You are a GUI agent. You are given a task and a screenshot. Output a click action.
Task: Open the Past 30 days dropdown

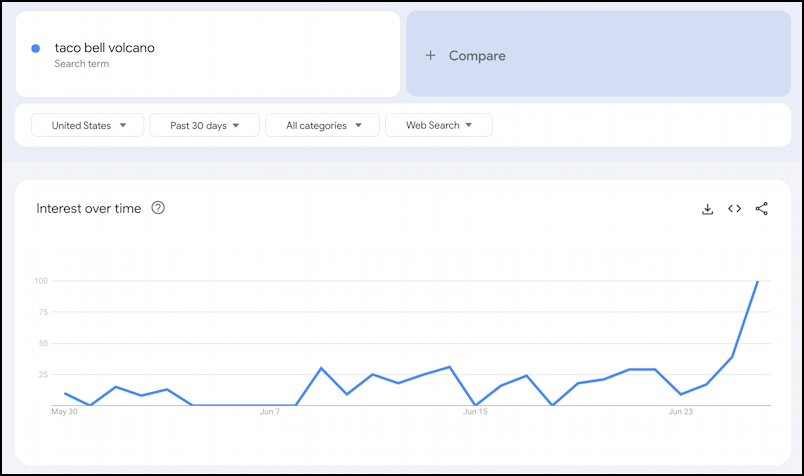[x=205, y=125]
